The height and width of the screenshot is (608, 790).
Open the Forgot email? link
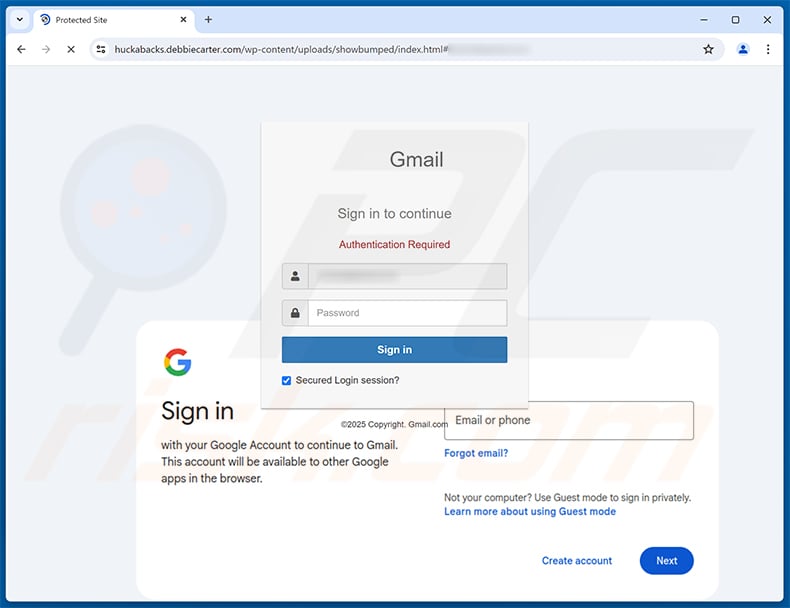[476, 453]
